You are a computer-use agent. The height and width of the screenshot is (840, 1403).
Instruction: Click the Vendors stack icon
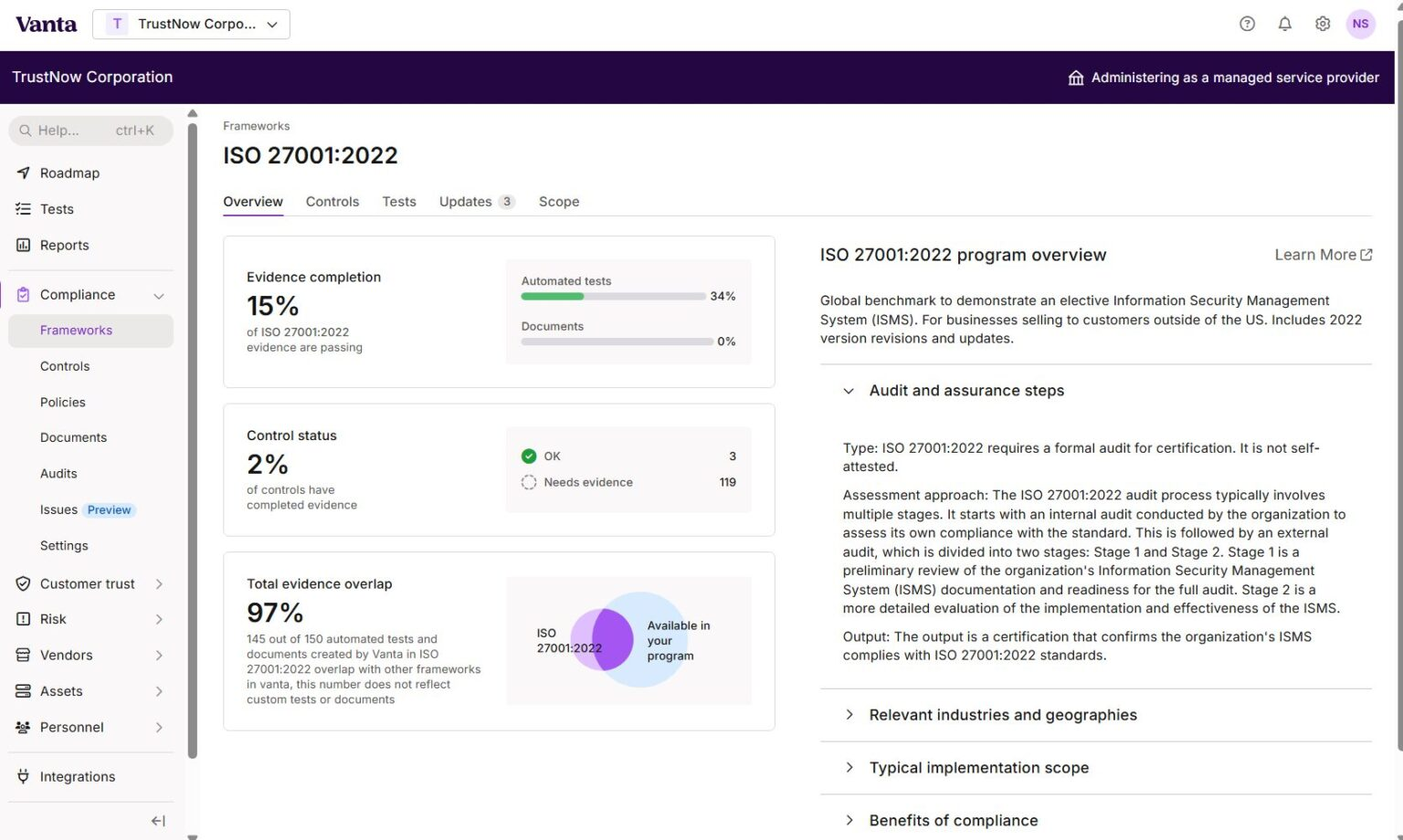click(x=24, y=655)
